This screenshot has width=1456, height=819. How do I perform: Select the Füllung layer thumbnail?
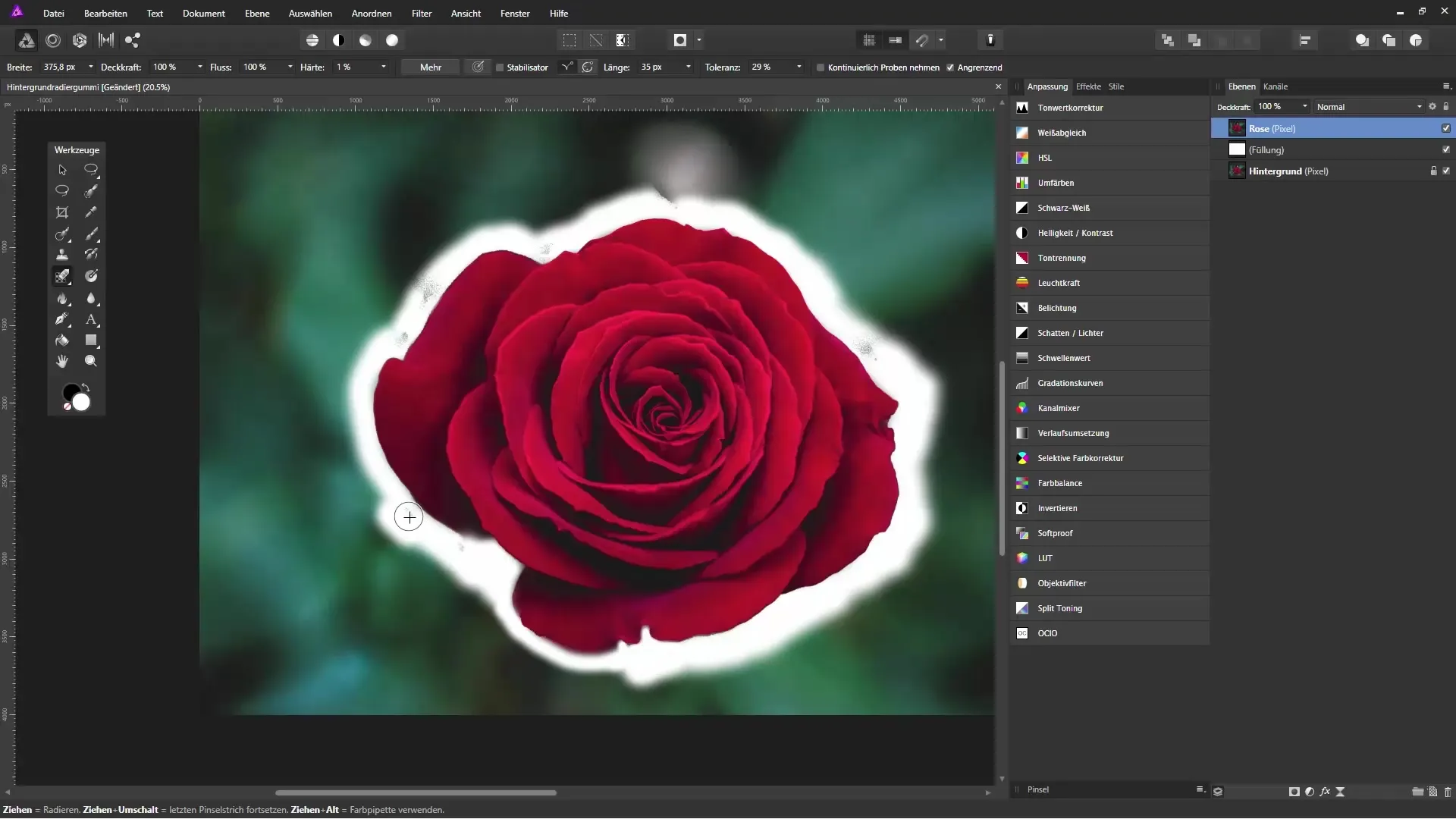pos(1237,150)
